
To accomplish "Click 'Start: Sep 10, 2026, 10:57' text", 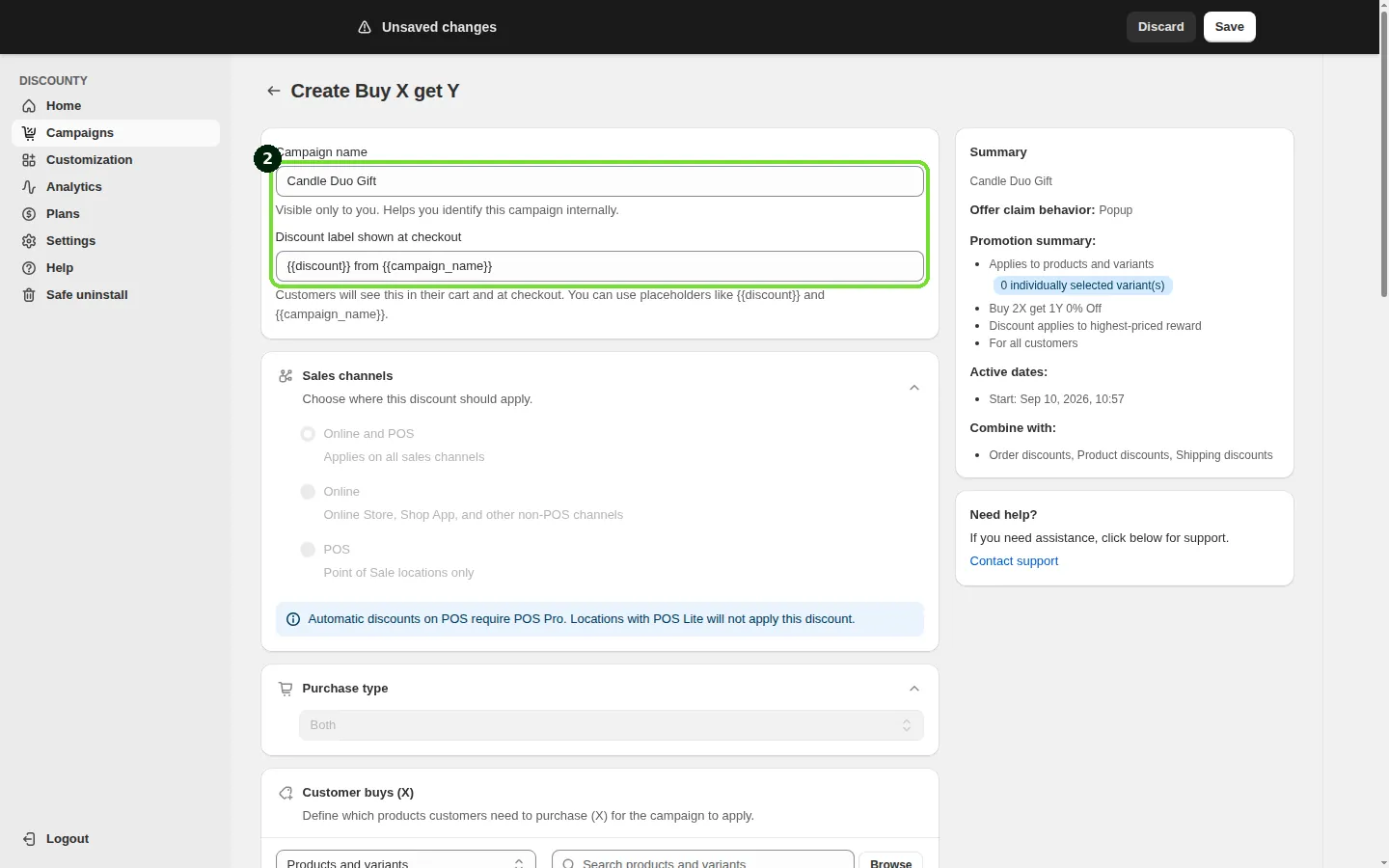I will [1056, 399].
